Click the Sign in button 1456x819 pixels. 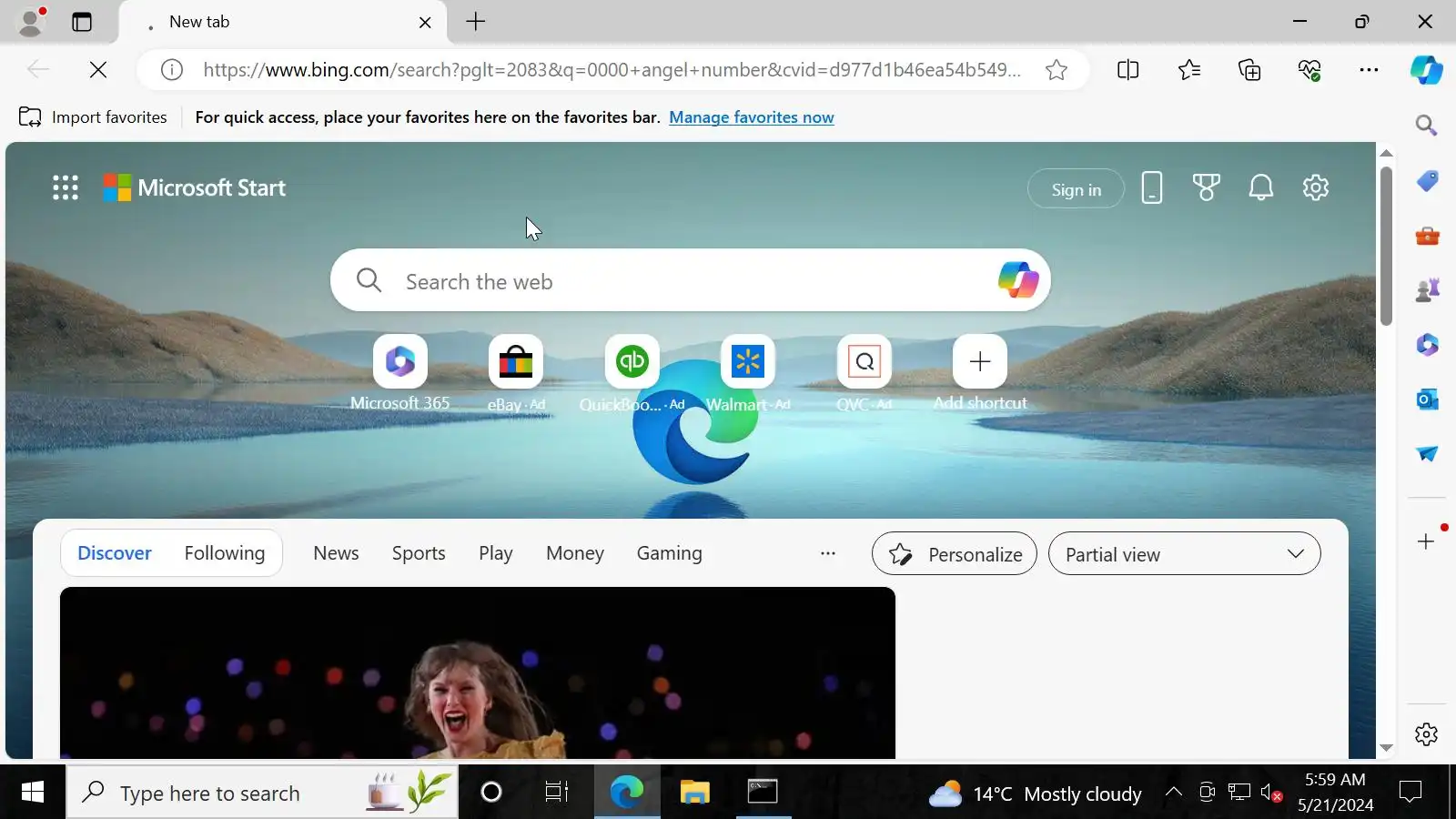(x=1076, y=189)
